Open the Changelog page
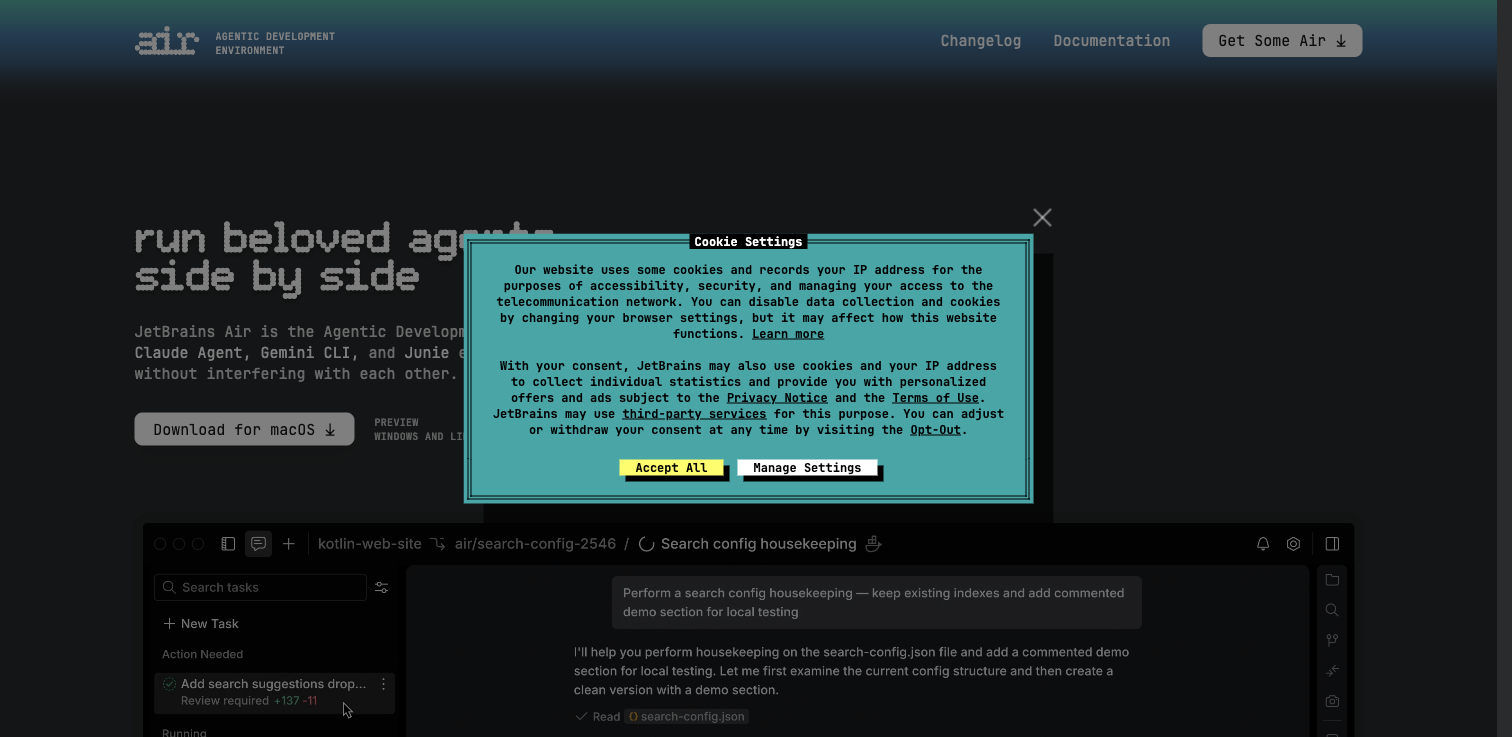 pos(981,41)
